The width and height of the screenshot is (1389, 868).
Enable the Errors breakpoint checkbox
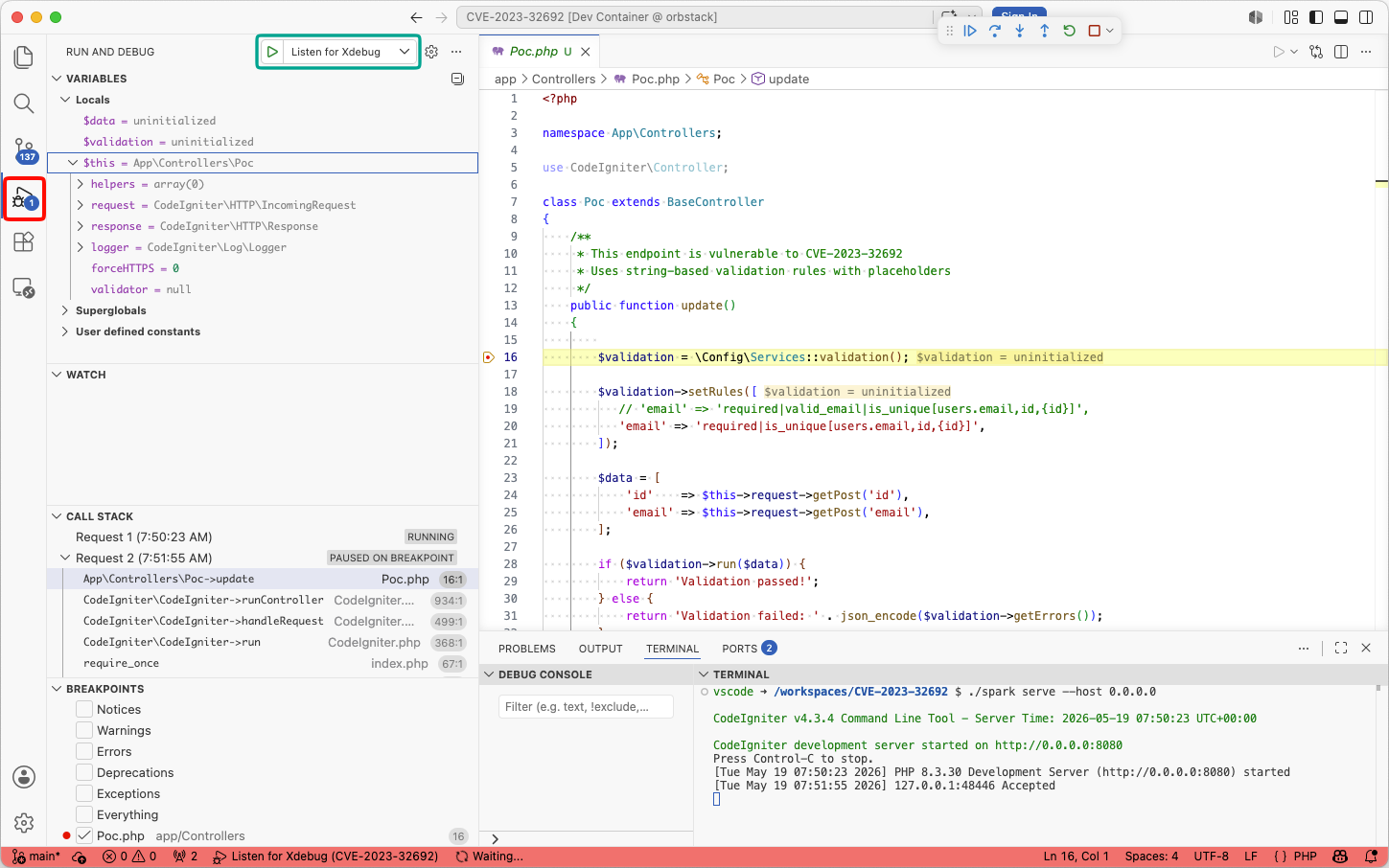tap(84, 751)
